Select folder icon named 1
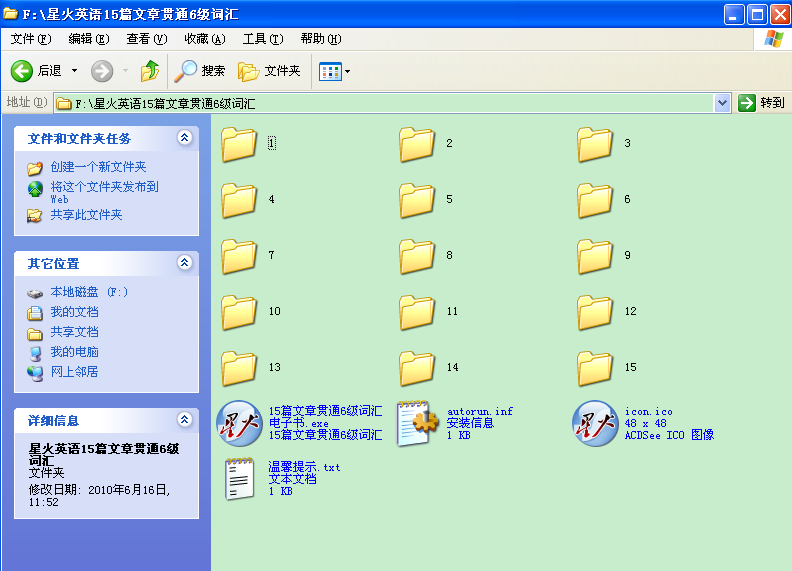The image size is (792, 571). [x=239, y=144]
